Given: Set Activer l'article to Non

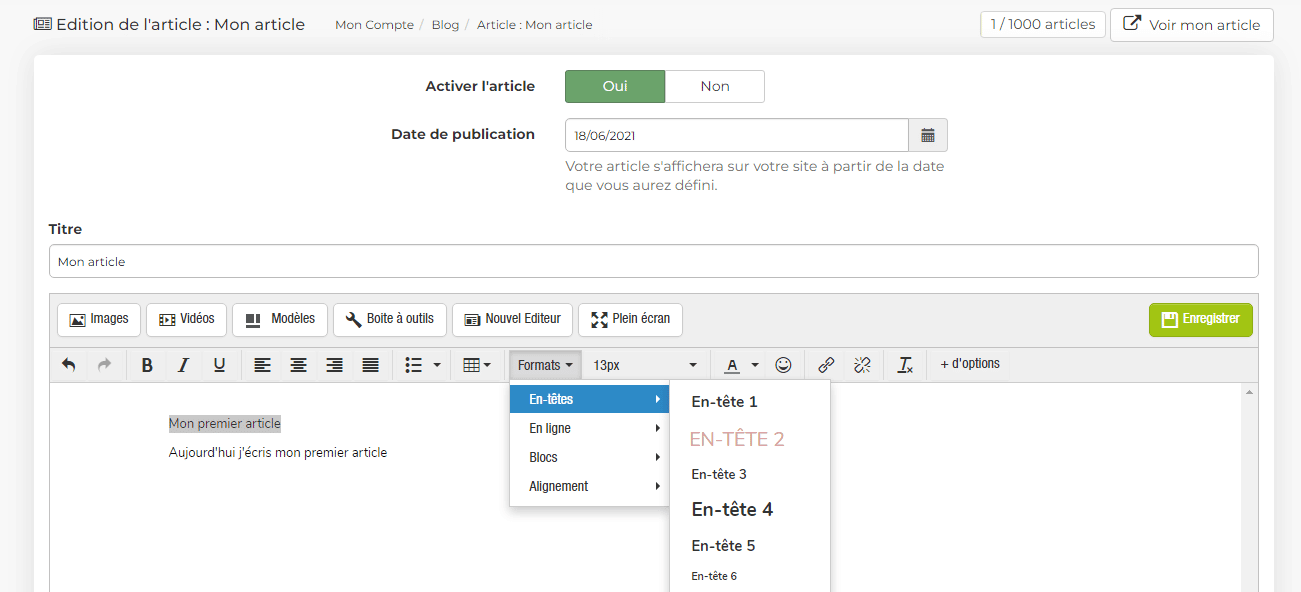Looking at the screenshot, I should tap(715, 87).
